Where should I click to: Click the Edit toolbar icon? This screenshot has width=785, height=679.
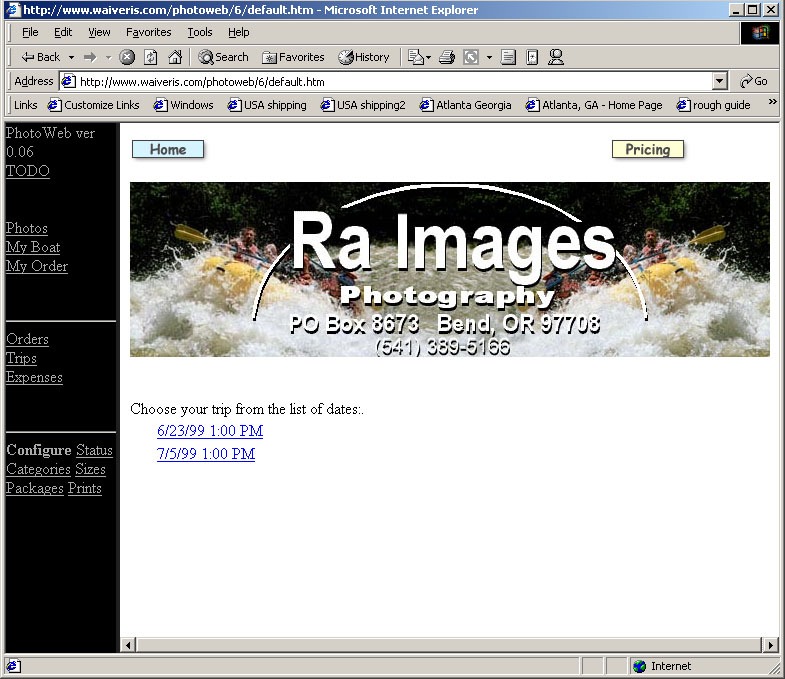(471, 57)
